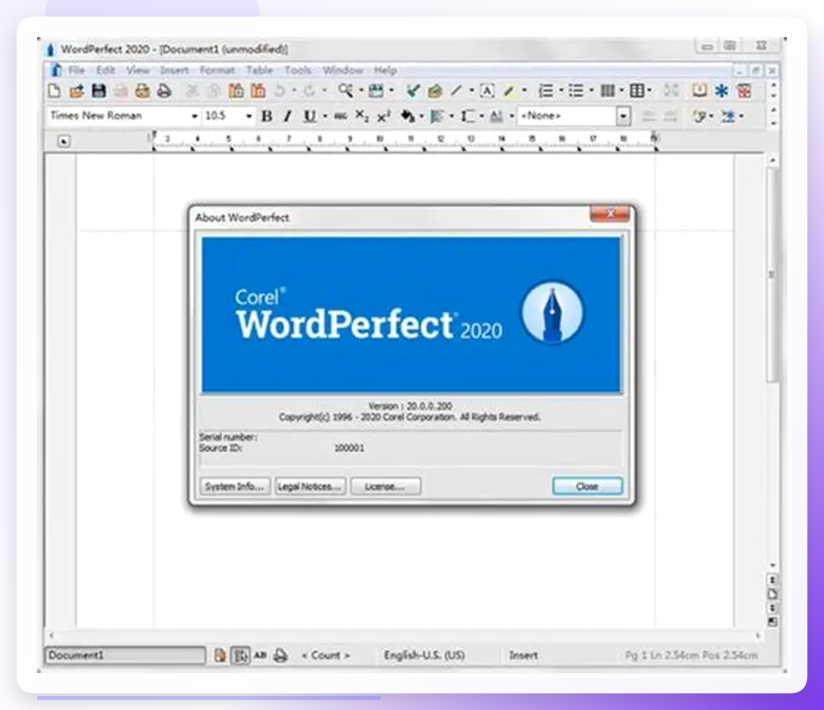Open the Format menu
824x710 pixels.
pos(217,70)
